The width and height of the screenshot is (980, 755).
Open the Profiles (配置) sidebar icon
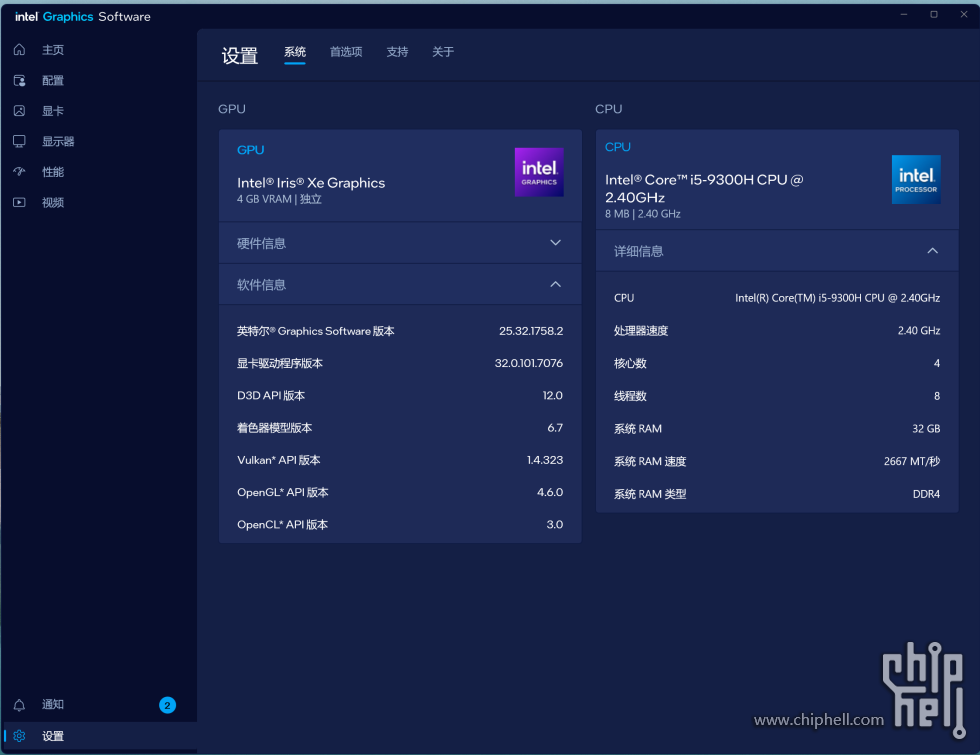[x=19, y=80]
